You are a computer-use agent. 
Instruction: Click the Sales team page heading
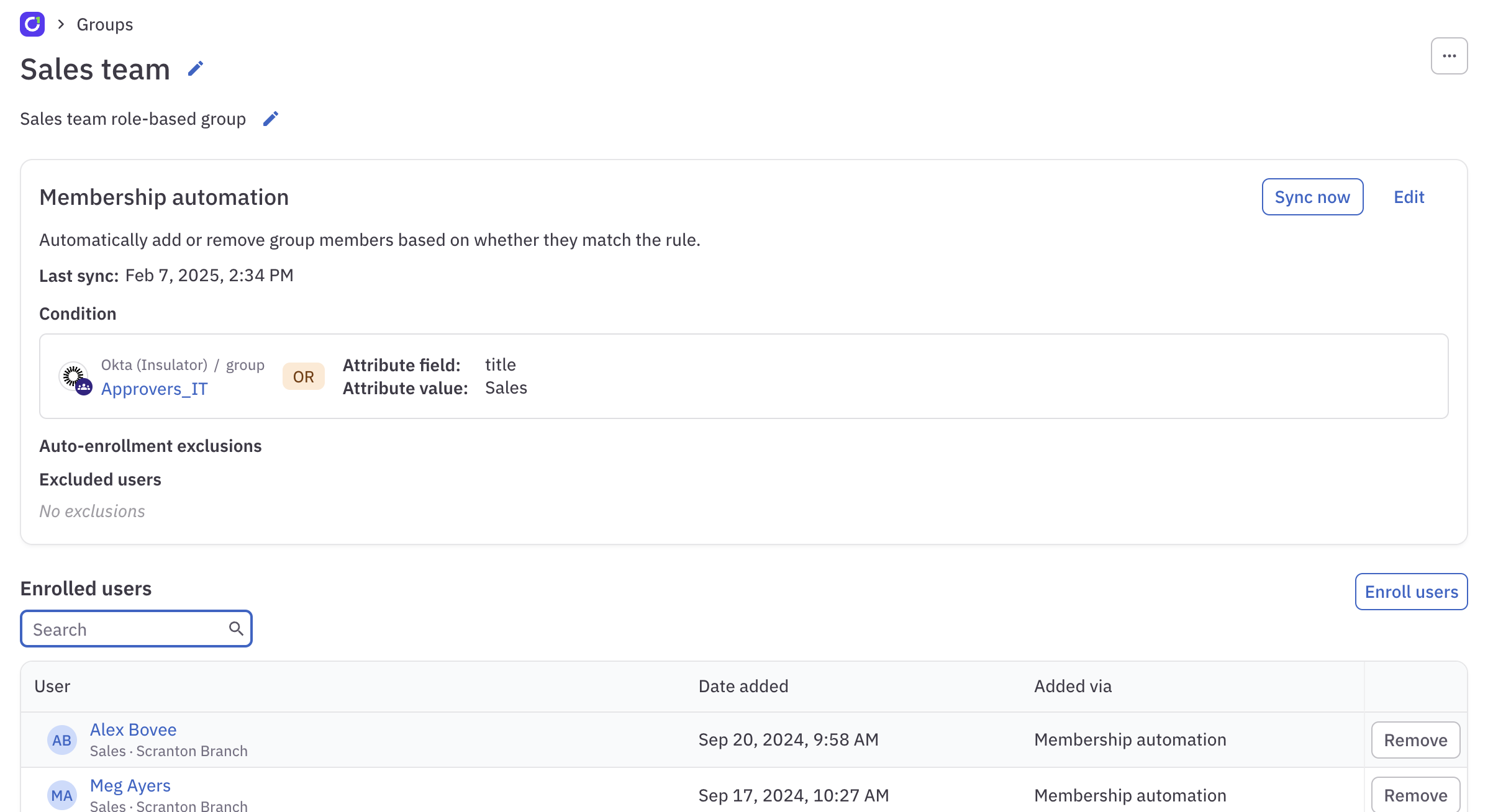[x=95, y=69]
